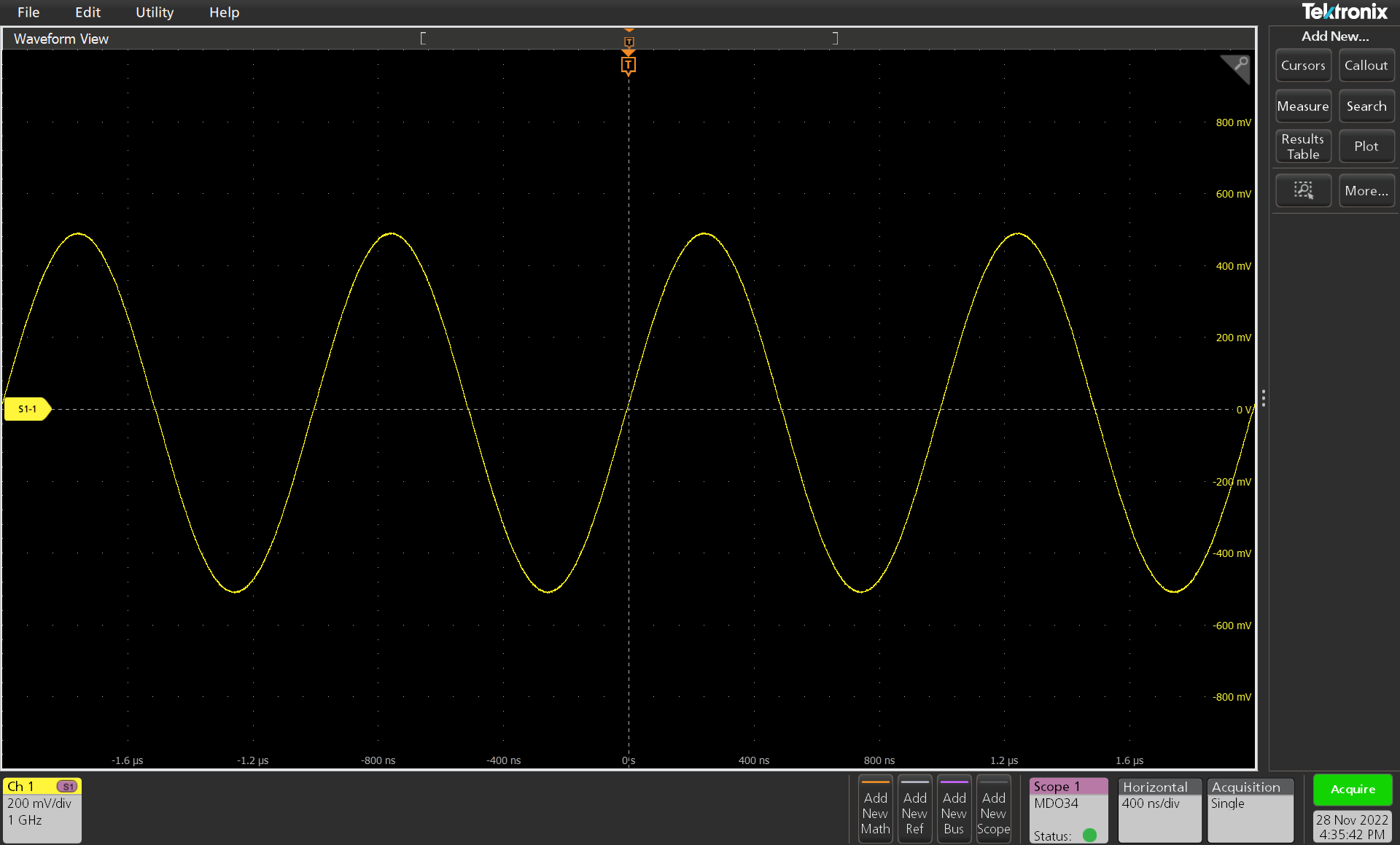Click the -800 mV vertical scale label
The width and height of the screenshot is (1400, 845).
click(x=1232, y=697)
